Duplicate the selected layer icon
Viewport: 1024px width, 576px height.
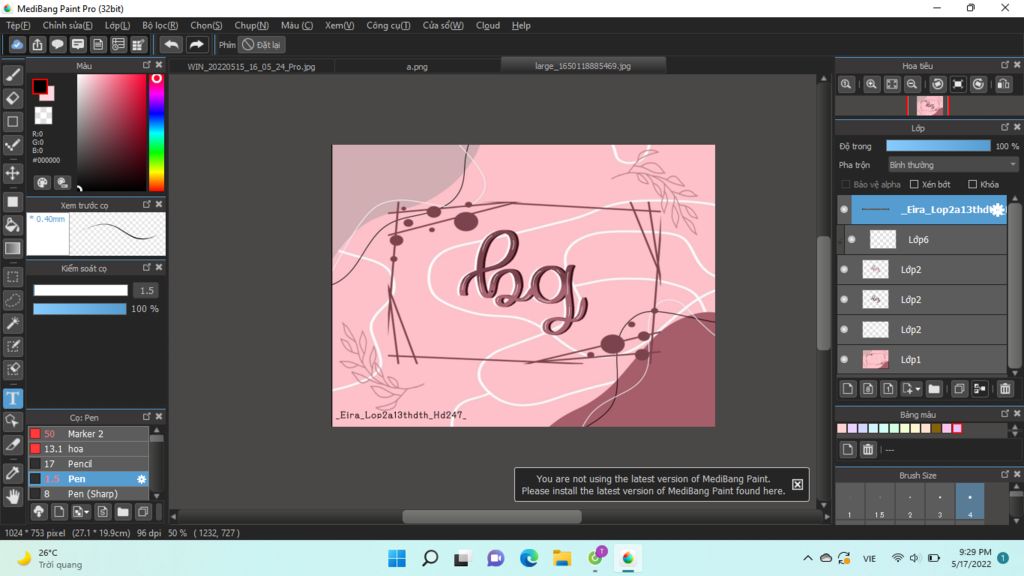[x=959, y=389]
